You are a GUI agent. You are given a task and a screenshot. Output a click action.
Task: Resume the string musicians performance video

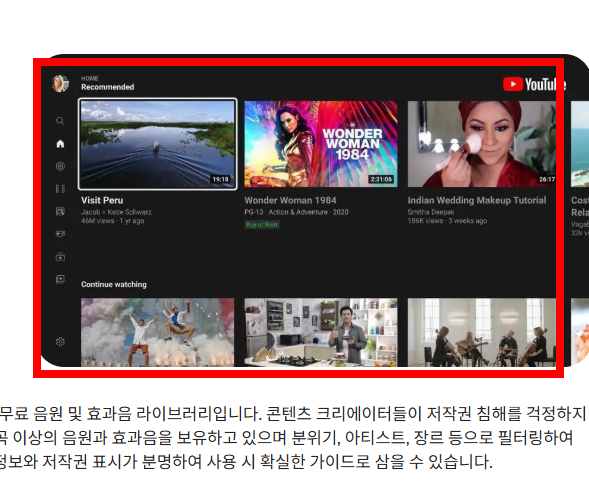pyautogui.click(x=482, y=332)
